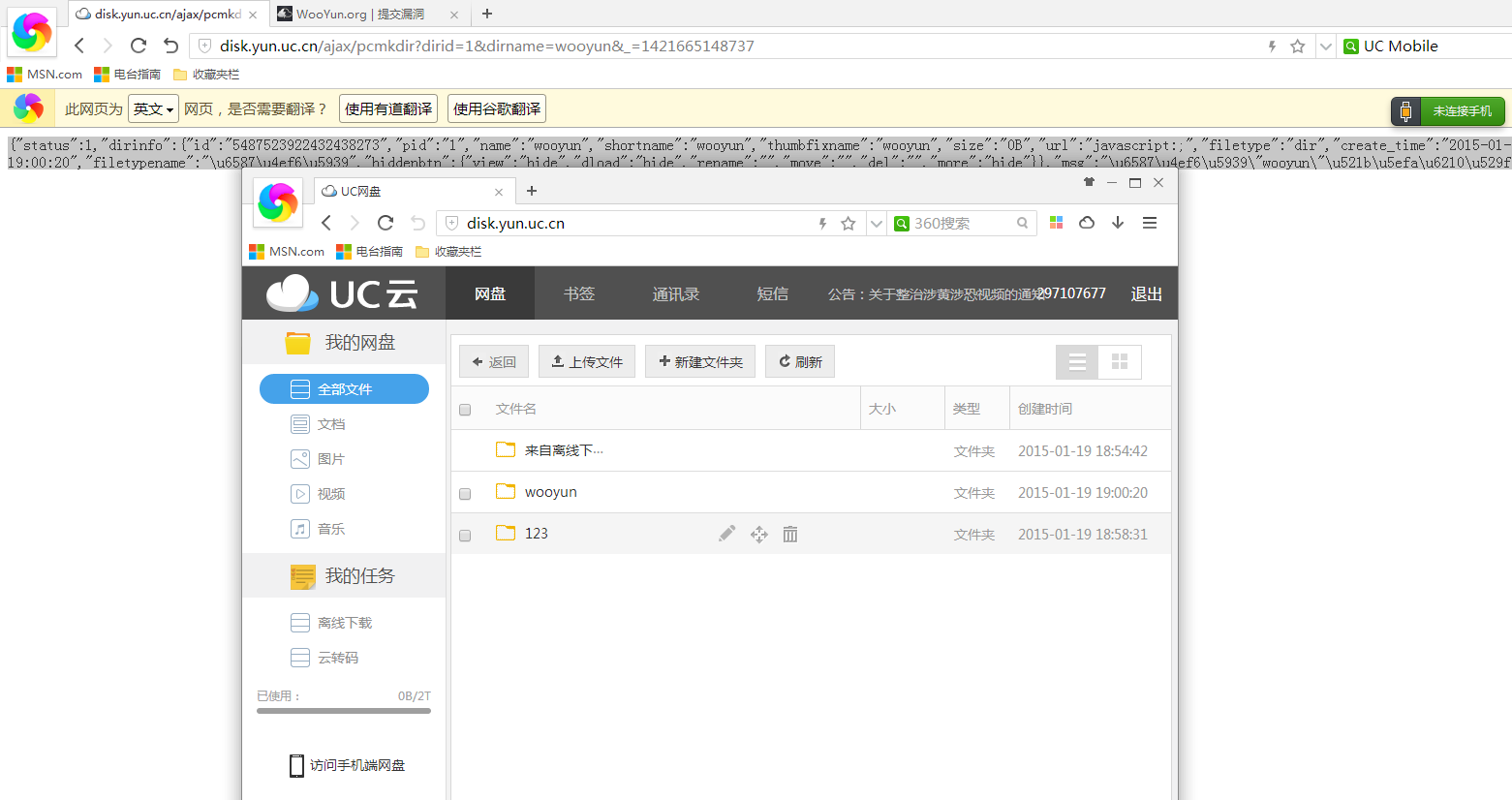Expand outer address bar history dropdown
The height and width of the screenshot is (800, 1512).
click(1326, 46)
